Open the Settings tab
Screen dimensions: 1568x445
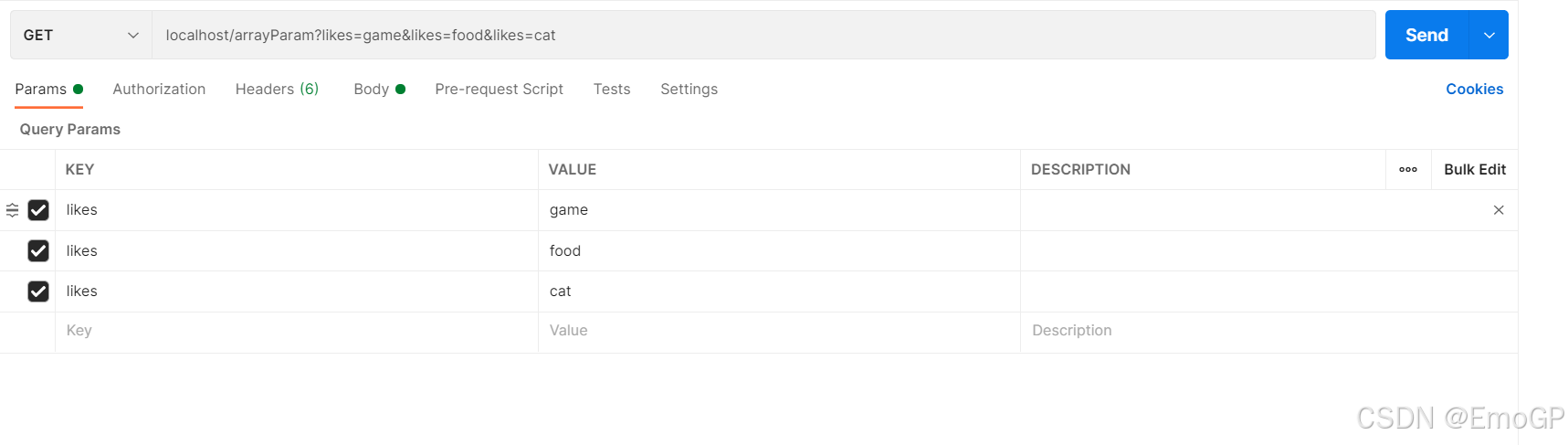[689, 89]
